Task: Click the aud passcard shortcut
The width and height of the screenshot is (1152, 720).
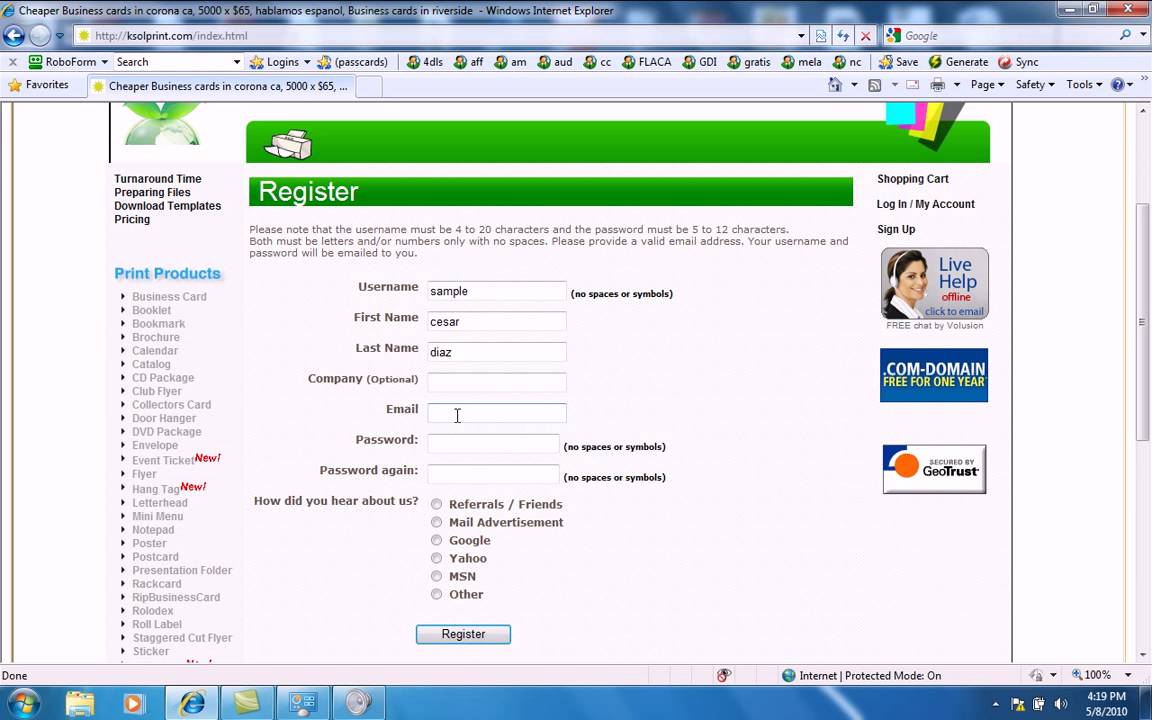Action: 555,62
